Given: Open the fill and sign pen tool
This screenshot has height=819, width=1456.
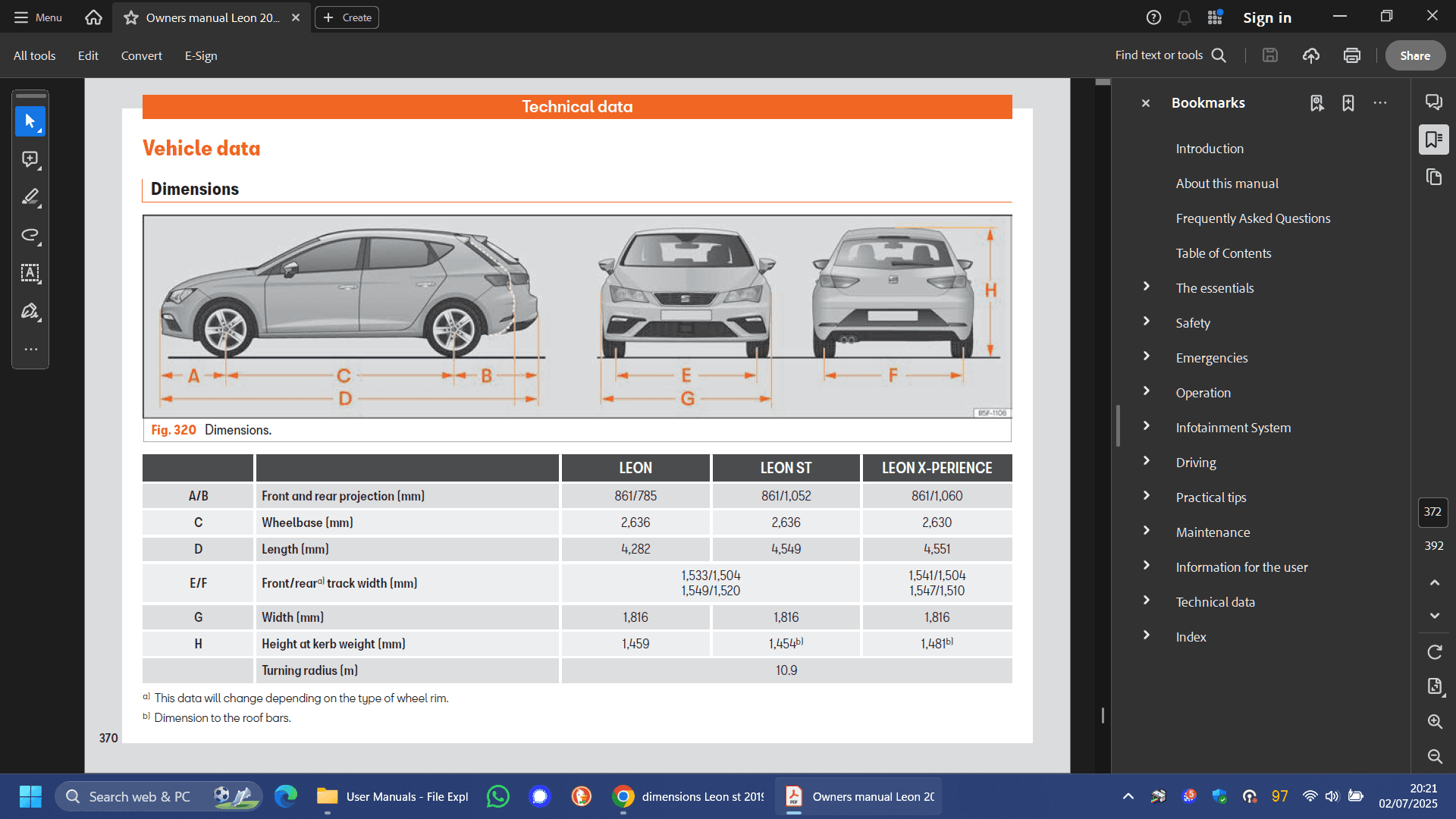Looking at the screenshot, I should (x=30, y=311).
